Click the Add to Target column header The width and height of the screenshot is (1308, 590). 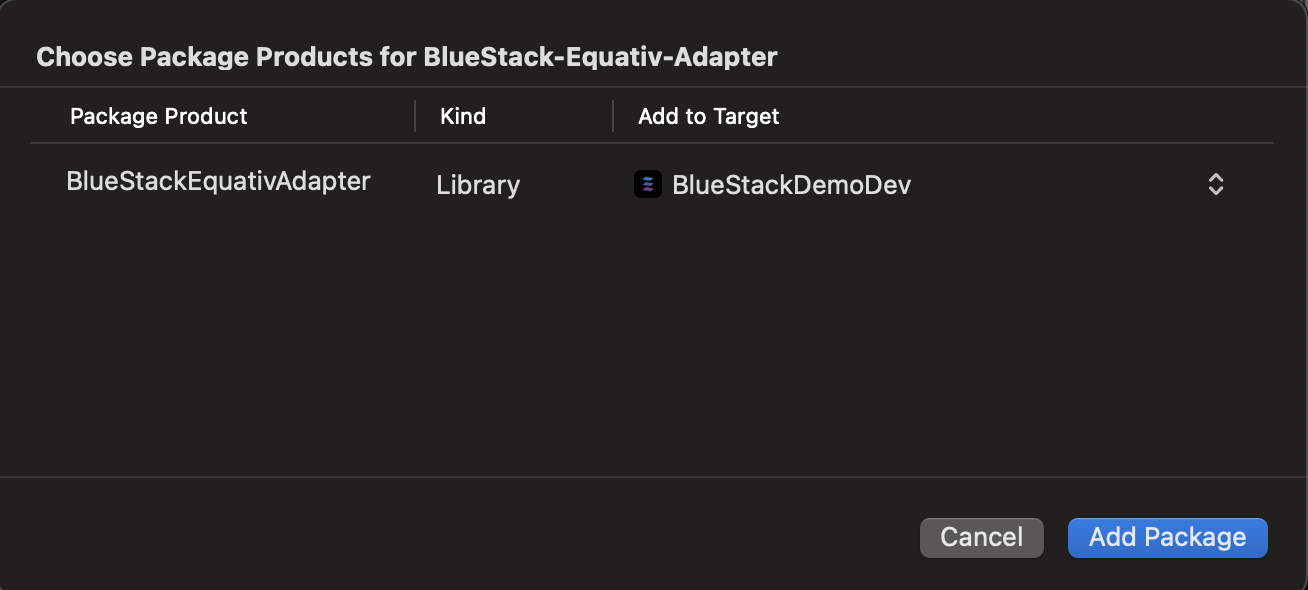(x=708, y=116)
